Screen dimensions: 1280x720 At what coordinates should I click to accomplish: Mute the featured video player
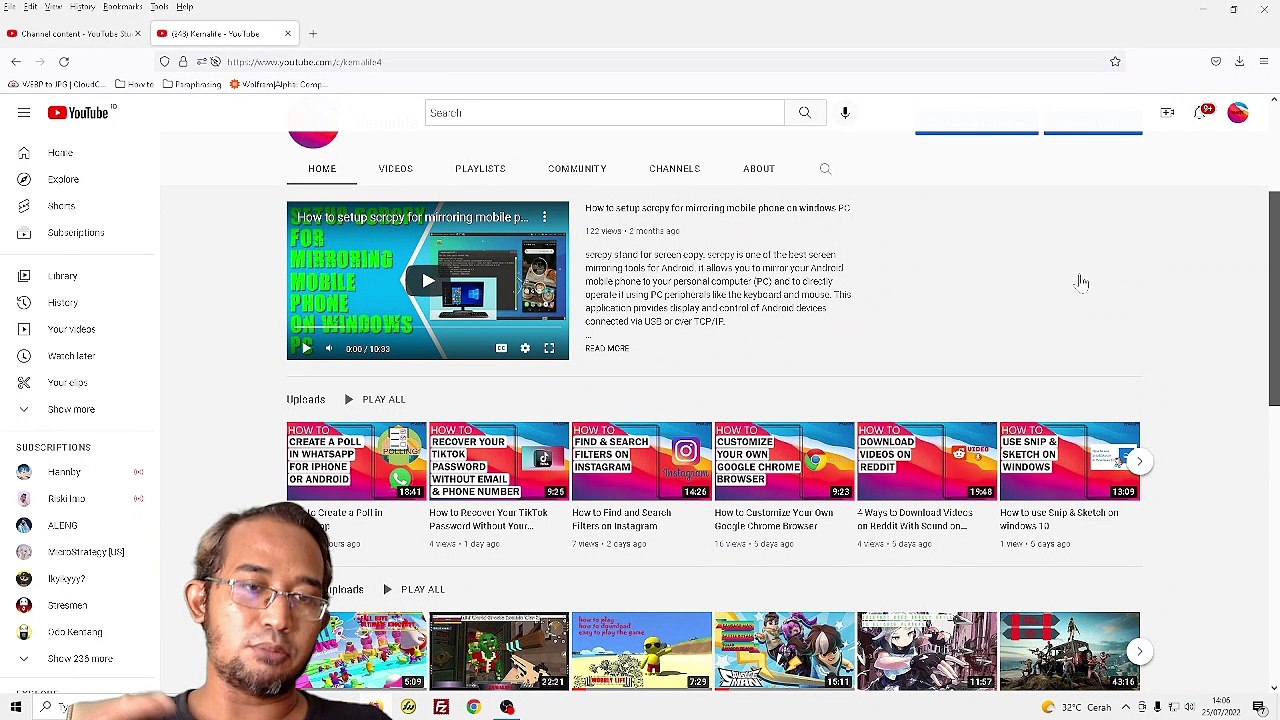(329, 348)
